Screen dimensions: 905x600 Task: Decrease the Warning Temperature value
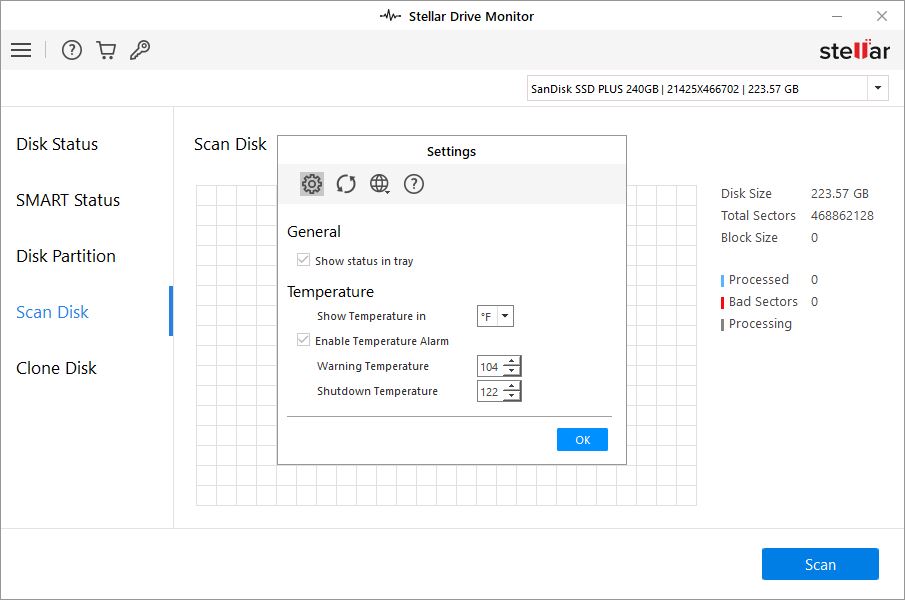pyautogui.click(x=512, y=371)
